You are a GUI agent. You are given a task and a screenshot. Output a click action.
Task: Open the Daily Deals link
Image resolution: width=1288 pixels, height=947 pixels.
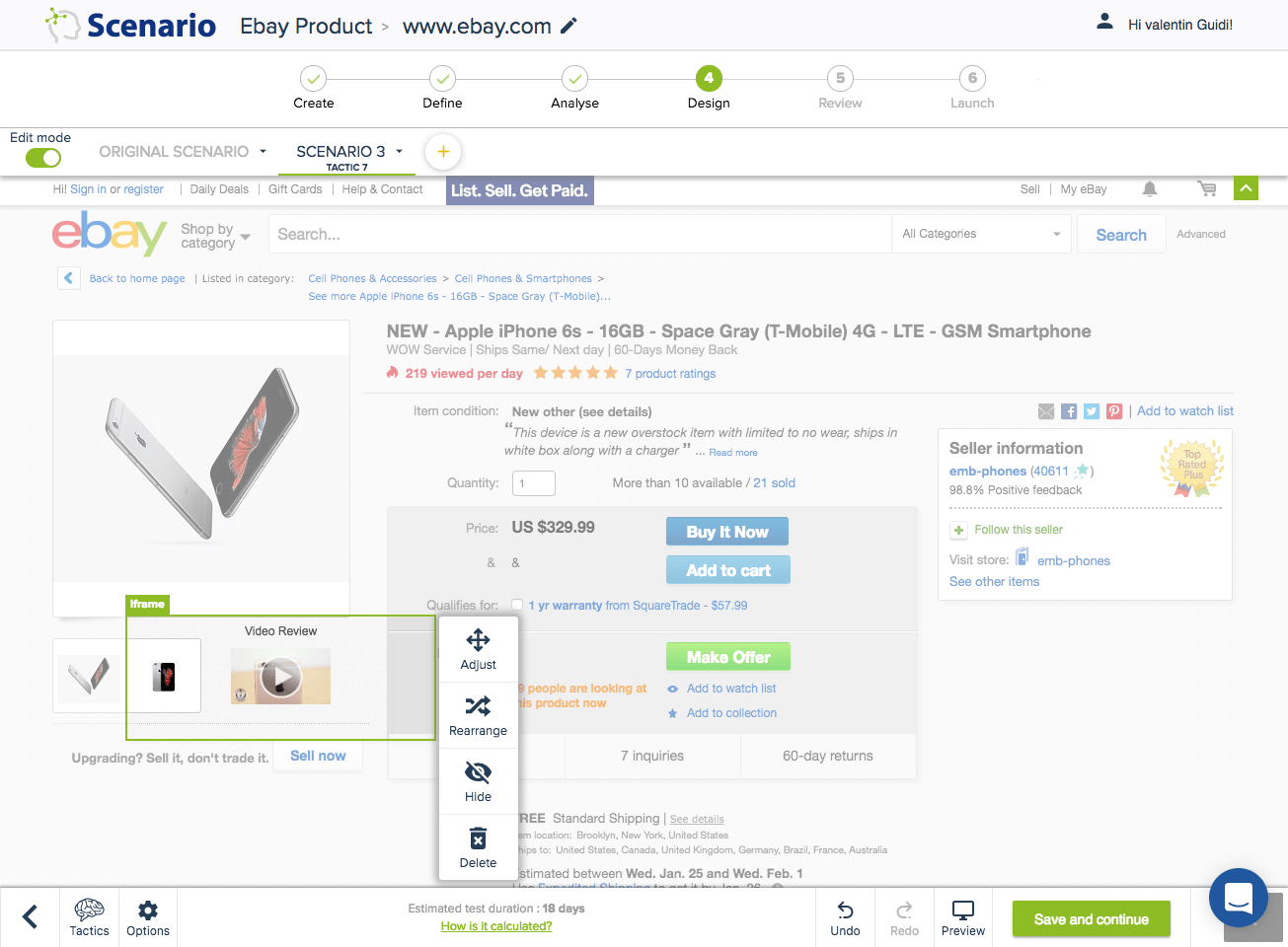pos(219,189)
